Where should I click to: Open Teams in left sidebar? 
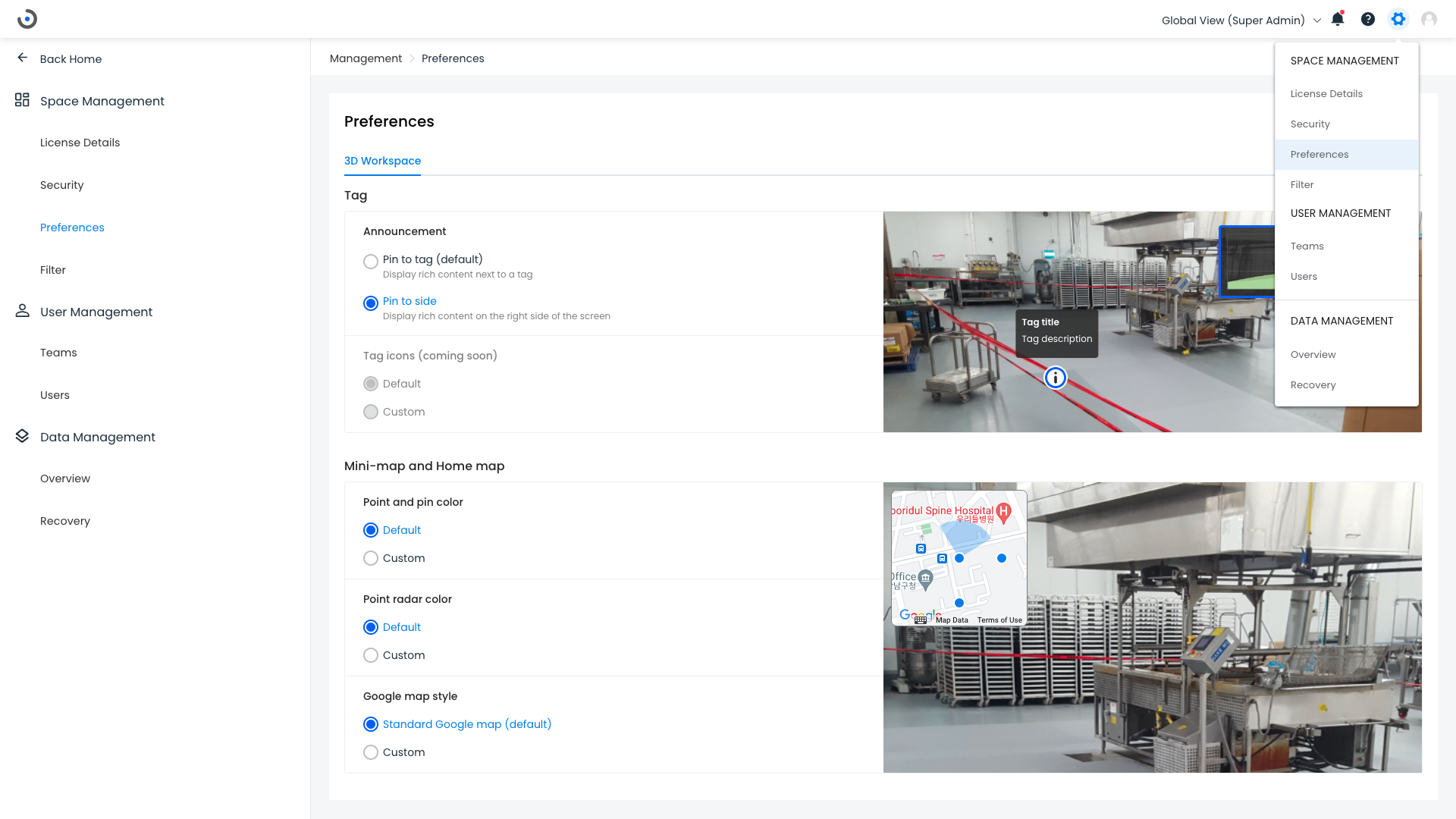click(x=58, y=353)
